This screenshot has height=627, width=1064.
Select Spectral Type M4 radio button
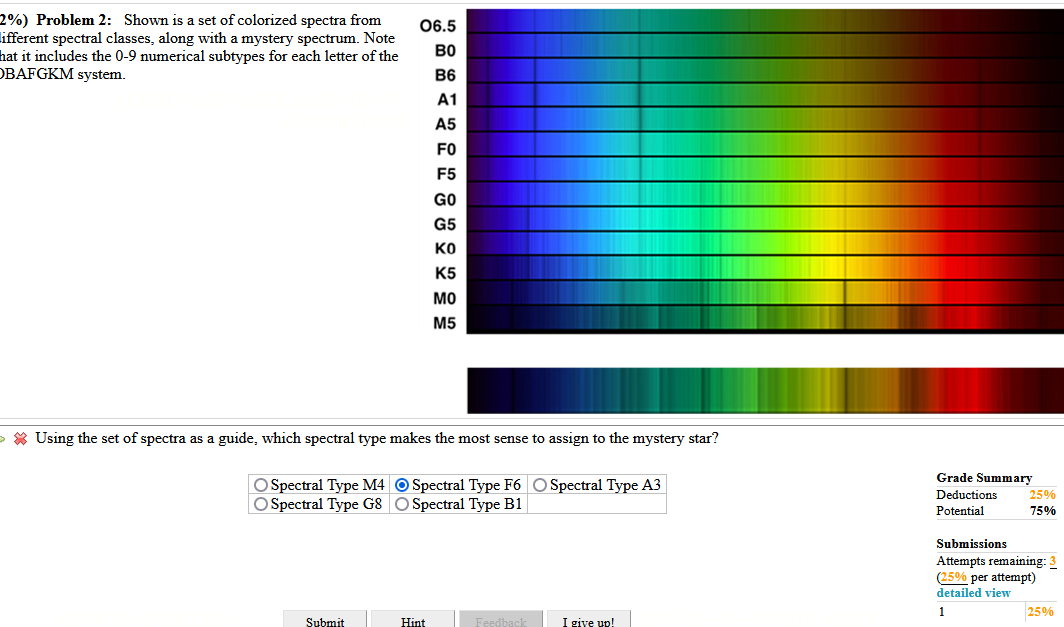point(259,485)
